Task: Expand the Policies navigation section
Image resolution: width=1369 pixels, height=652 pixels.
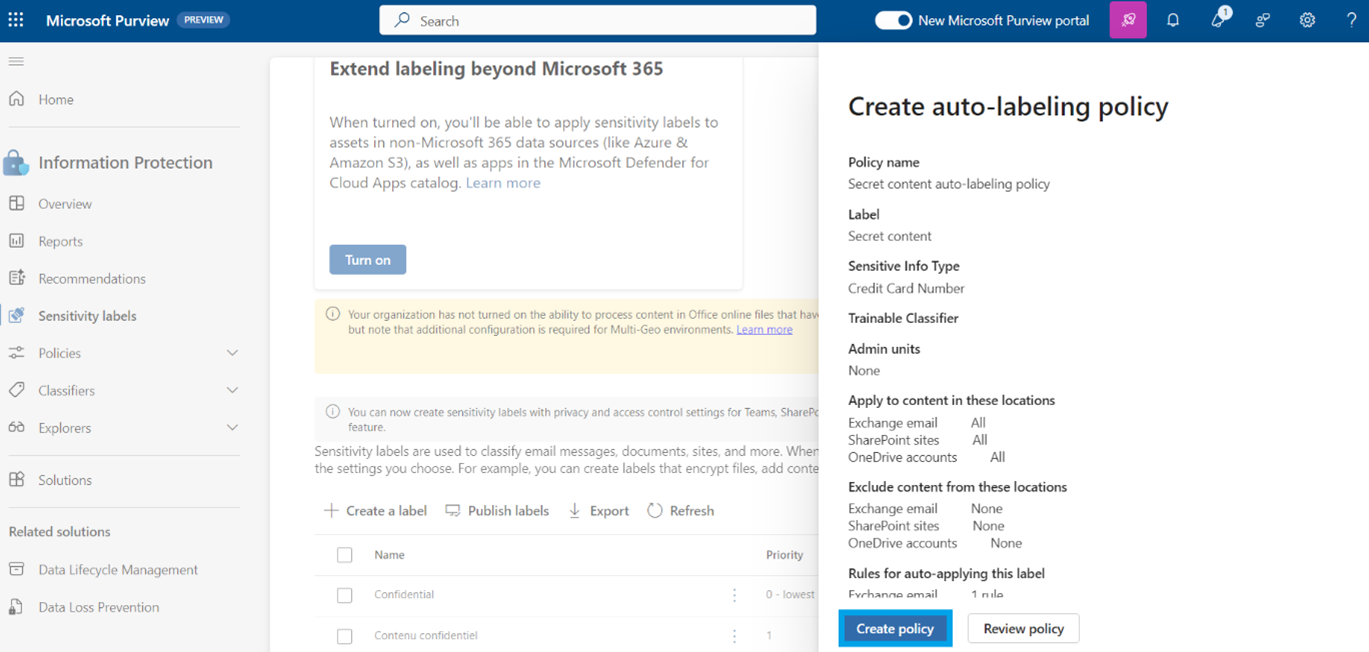Action: tap(232, 353)
